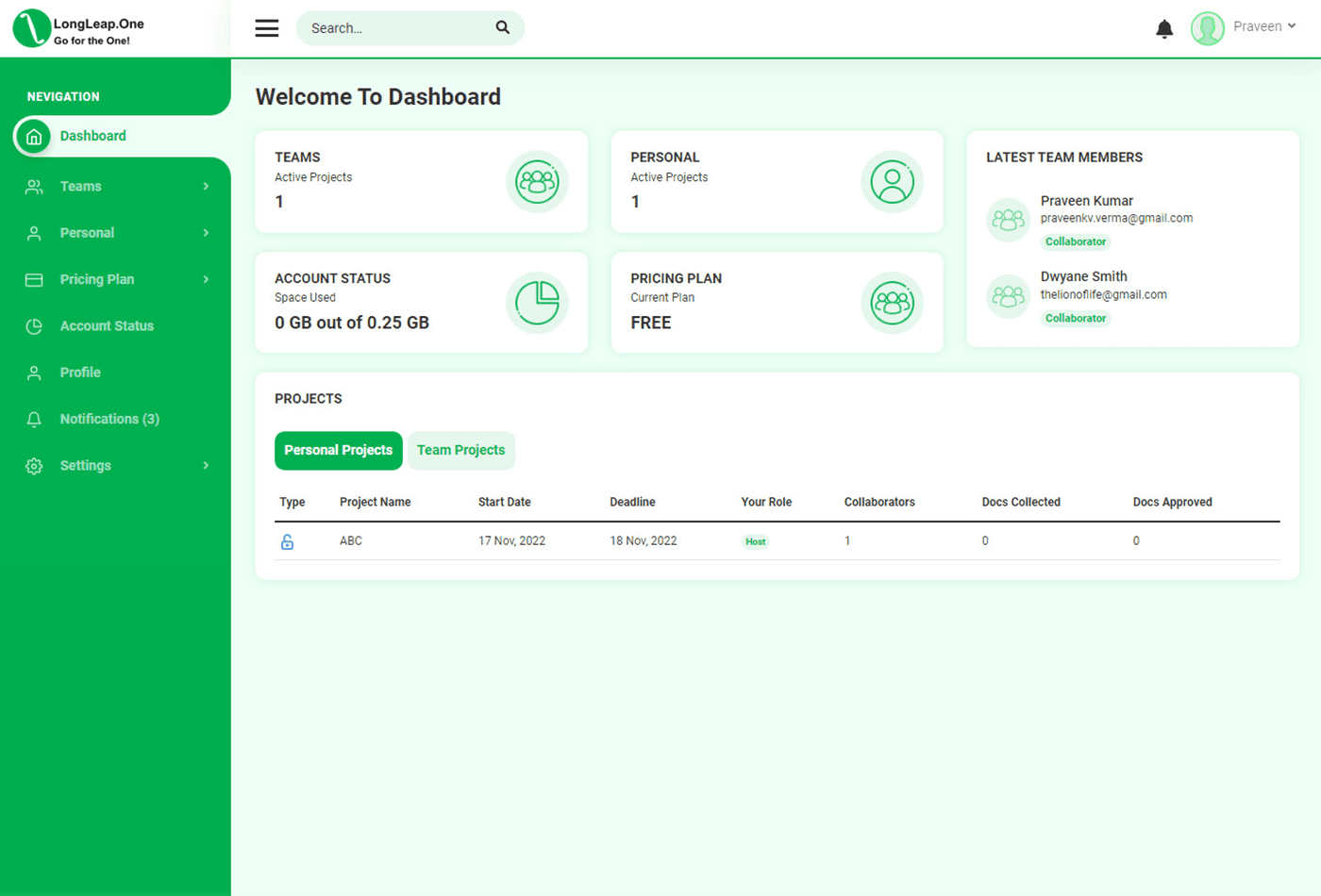The height and width of the screenshot is (896, 1321).
Task: Click Dwyane Smith's member avatar icon
Action: coord(1008,296)
